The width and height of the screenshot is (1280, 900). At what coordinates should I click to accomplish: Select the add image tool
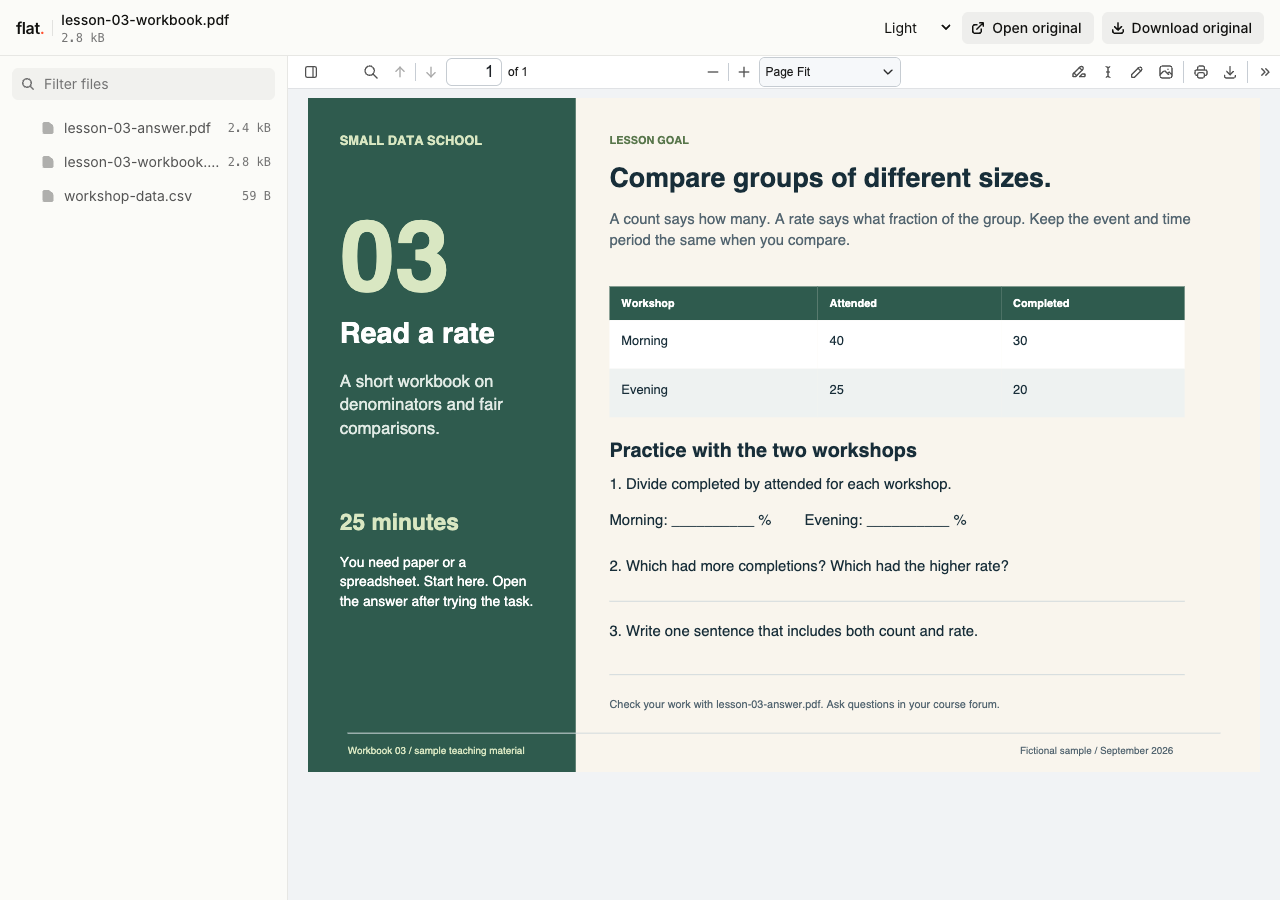pyautogui.click(x=1166, y=72)
